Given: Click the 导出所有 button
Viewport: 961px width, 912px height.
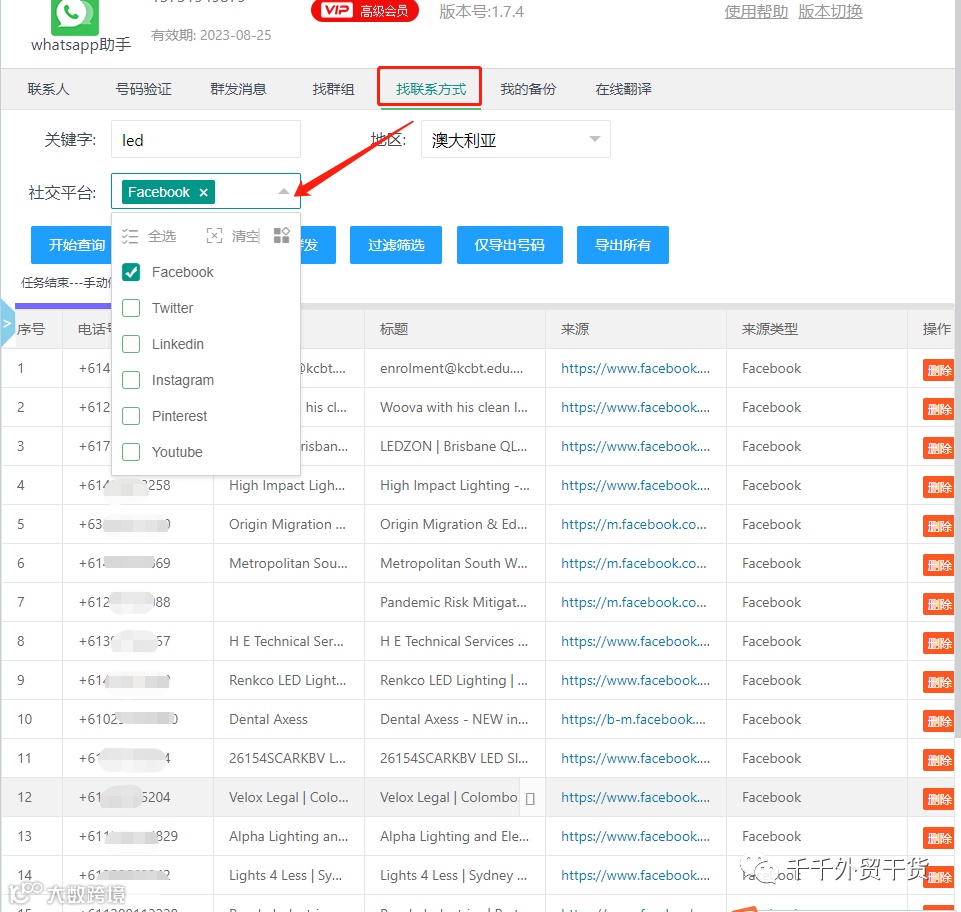Looking at the screenshot, I should (x=623, y=245).
